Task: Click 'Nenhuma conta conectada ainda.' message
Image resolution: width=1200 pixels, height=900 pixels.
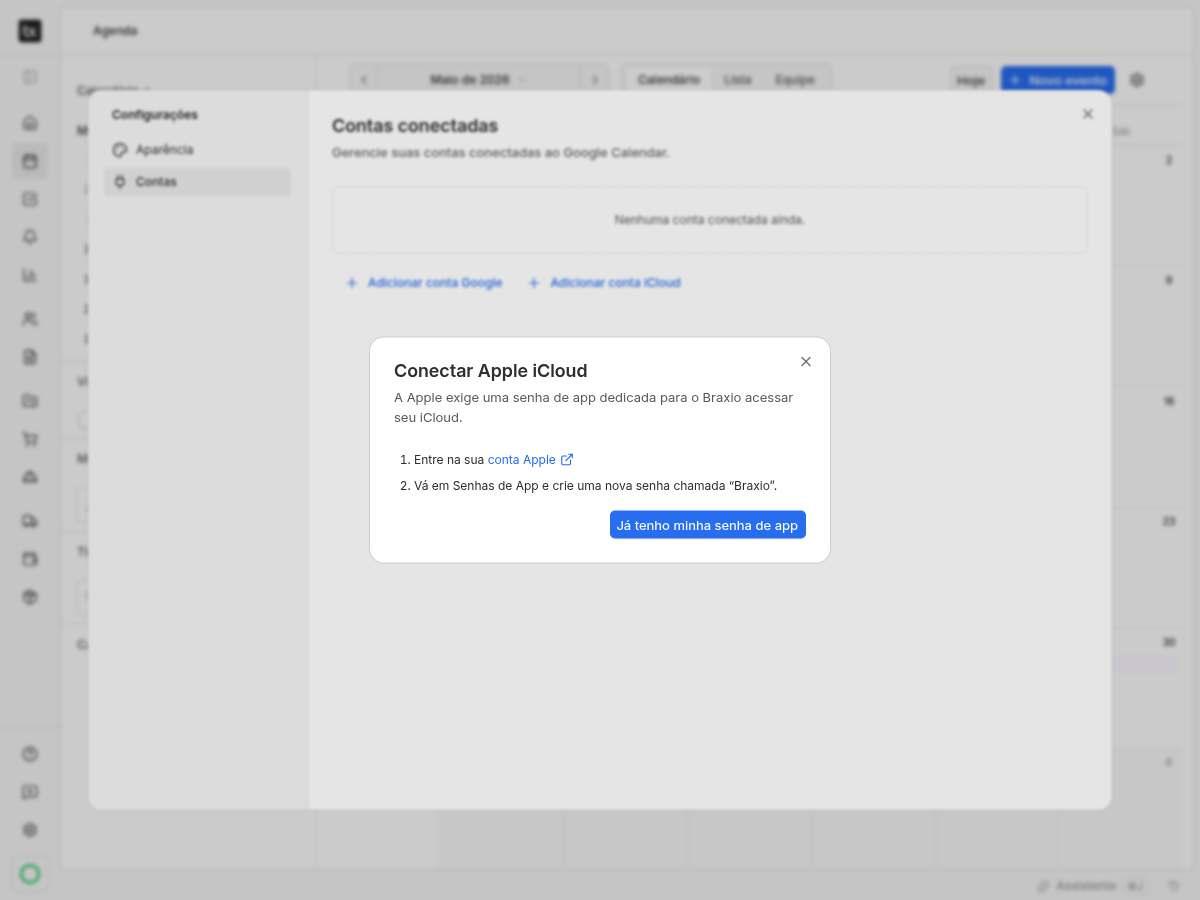Action: (x=710, y=220)
